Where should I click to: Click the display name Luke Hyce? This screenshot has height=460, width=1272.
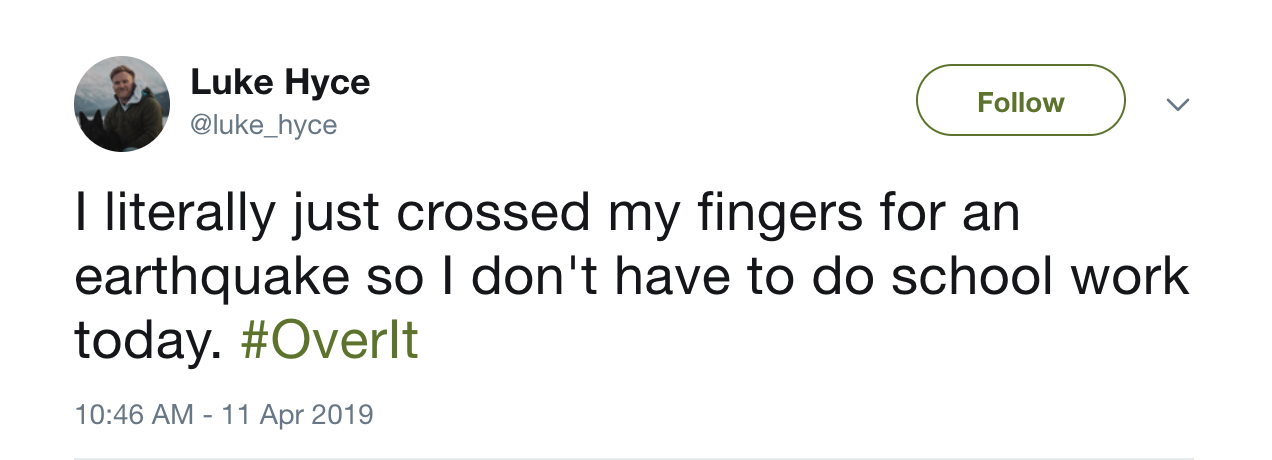280,83
